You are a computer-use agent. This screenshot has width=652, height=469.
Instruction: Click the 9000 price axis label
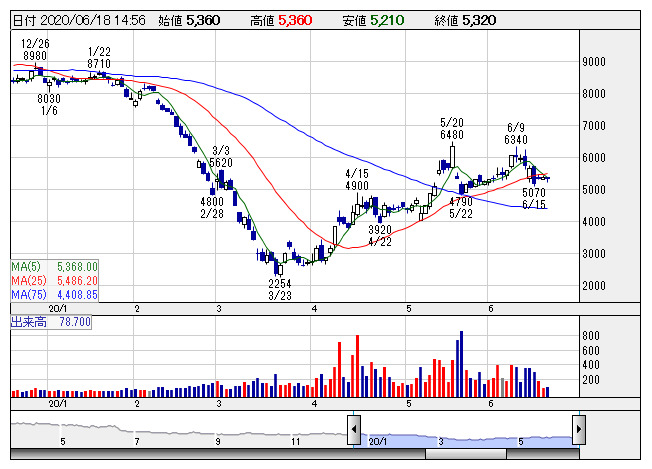594,62
